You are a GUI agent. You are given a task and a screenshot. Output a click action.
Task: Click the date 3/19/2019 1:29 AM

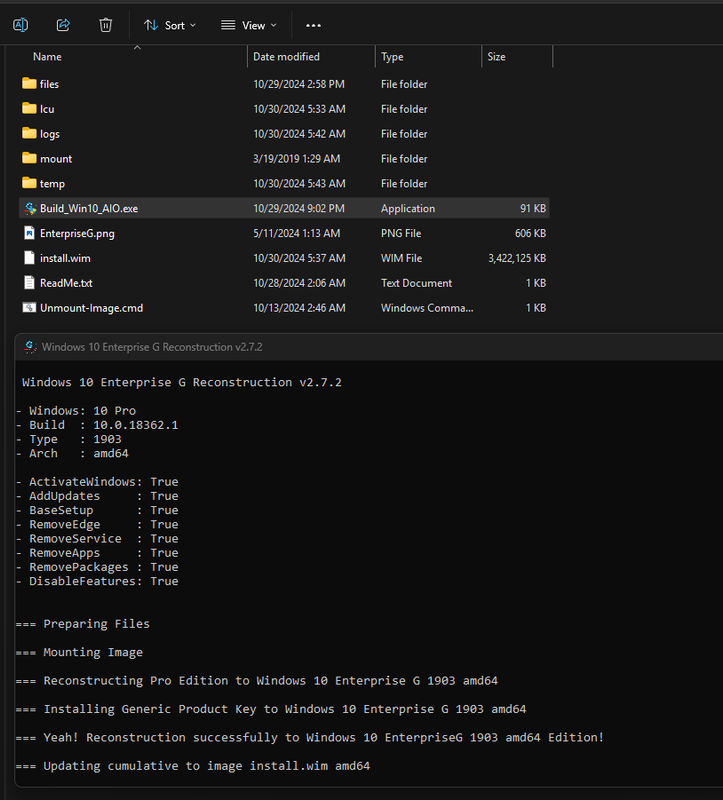point(296,159)
